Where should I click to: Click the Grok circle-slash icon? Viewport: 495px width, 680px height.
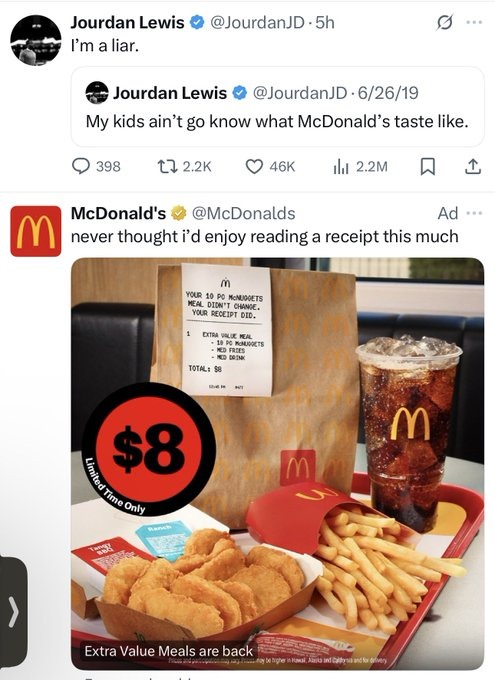[x=444, y=23]
